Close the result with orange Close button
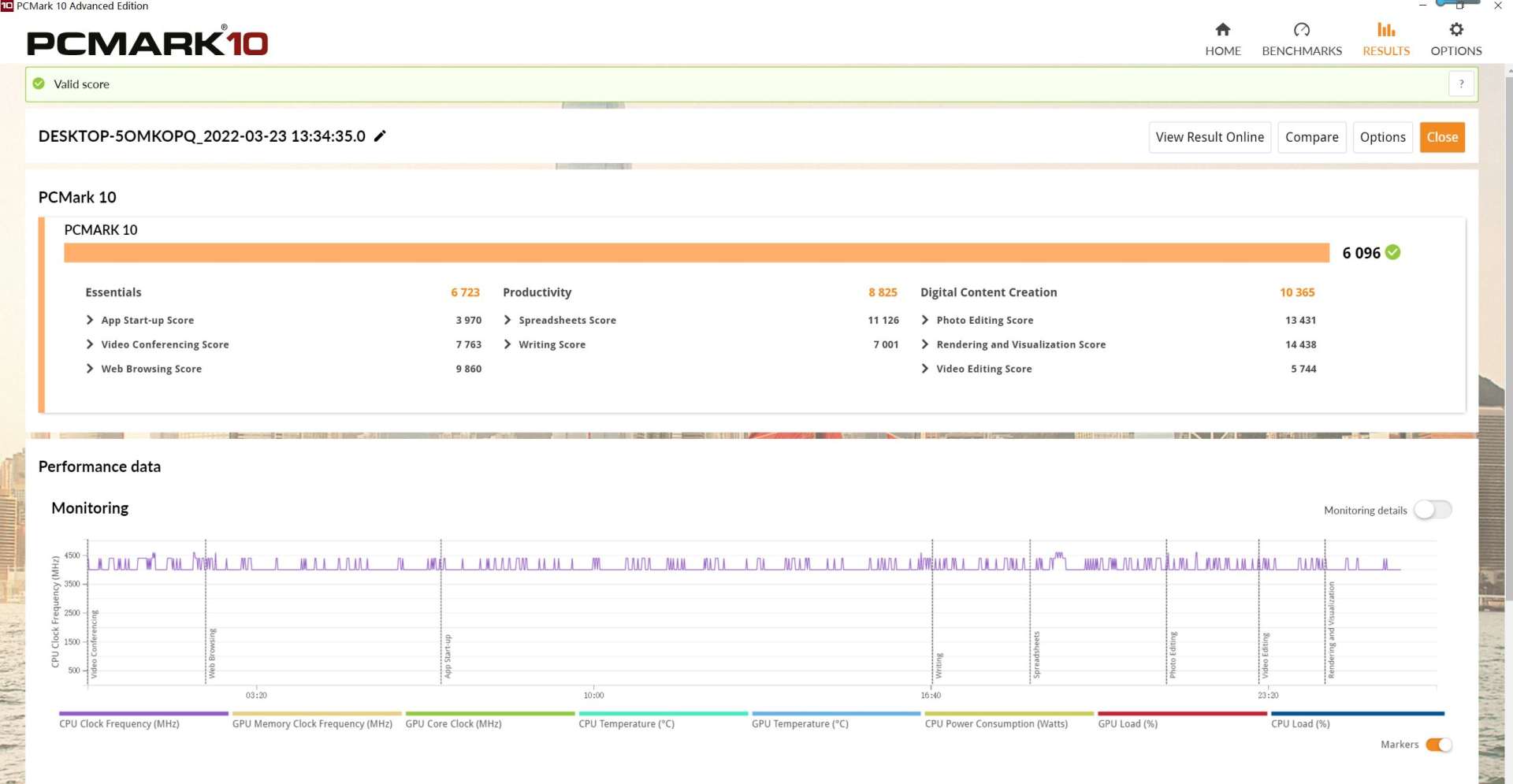Viewport: 1513px width, 784px height. 1442,137
